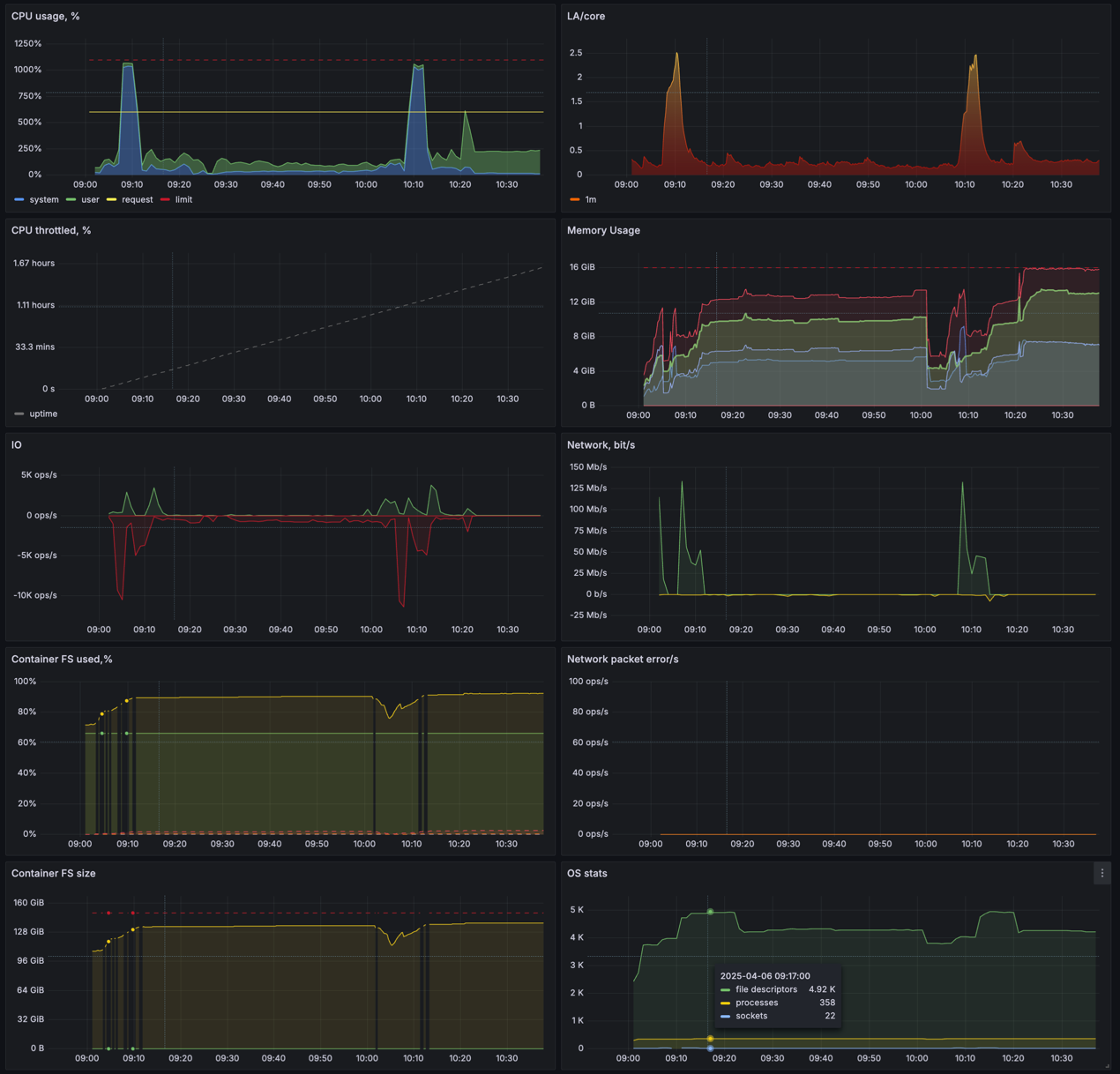This screenshot has height=1074, width=1120.
Task: Toggle the '1m' series in LA/core legend
Action: [591, 199]
